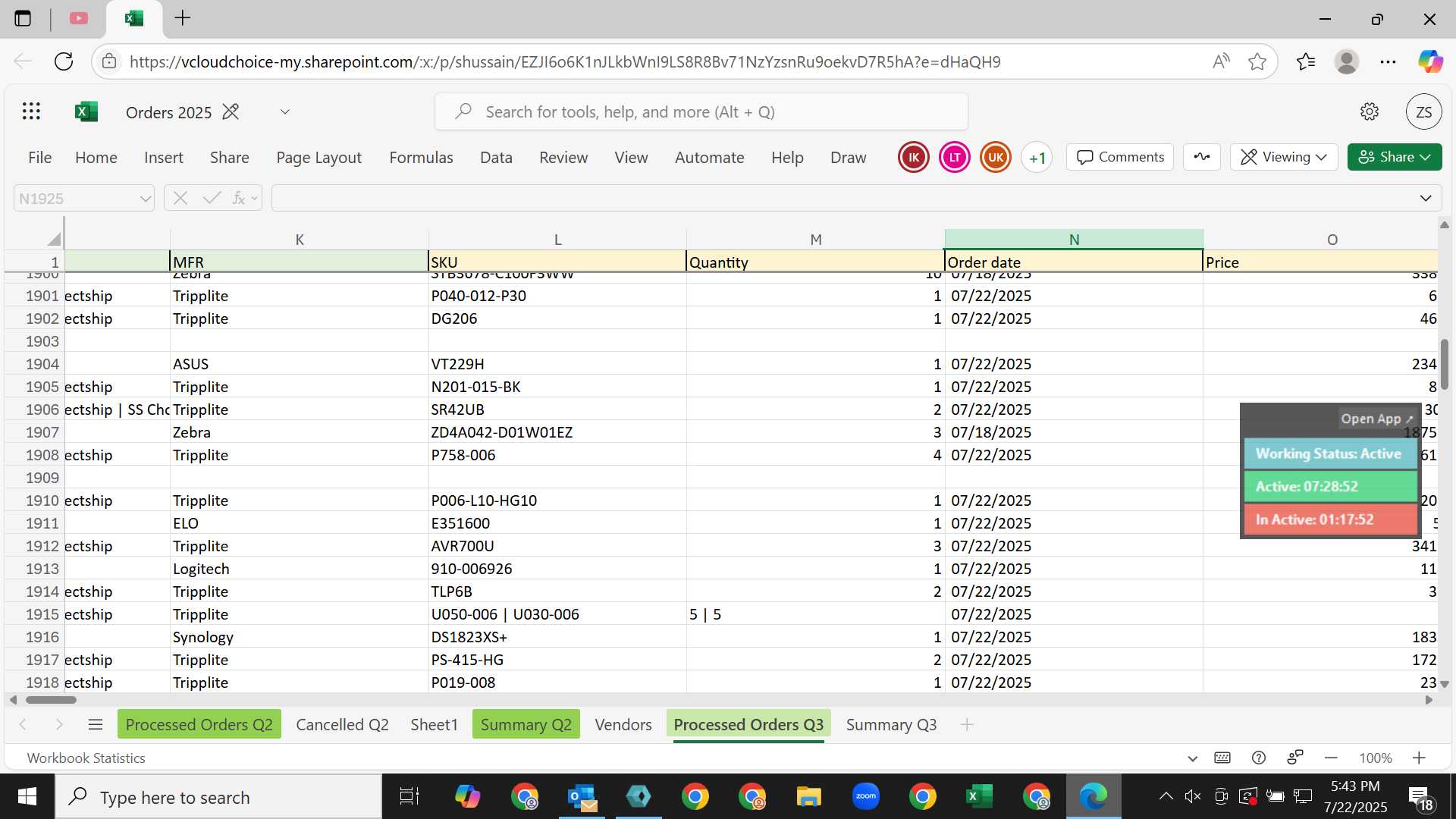Click the enter checkmark in formula bar

click(x=212, y=199)
